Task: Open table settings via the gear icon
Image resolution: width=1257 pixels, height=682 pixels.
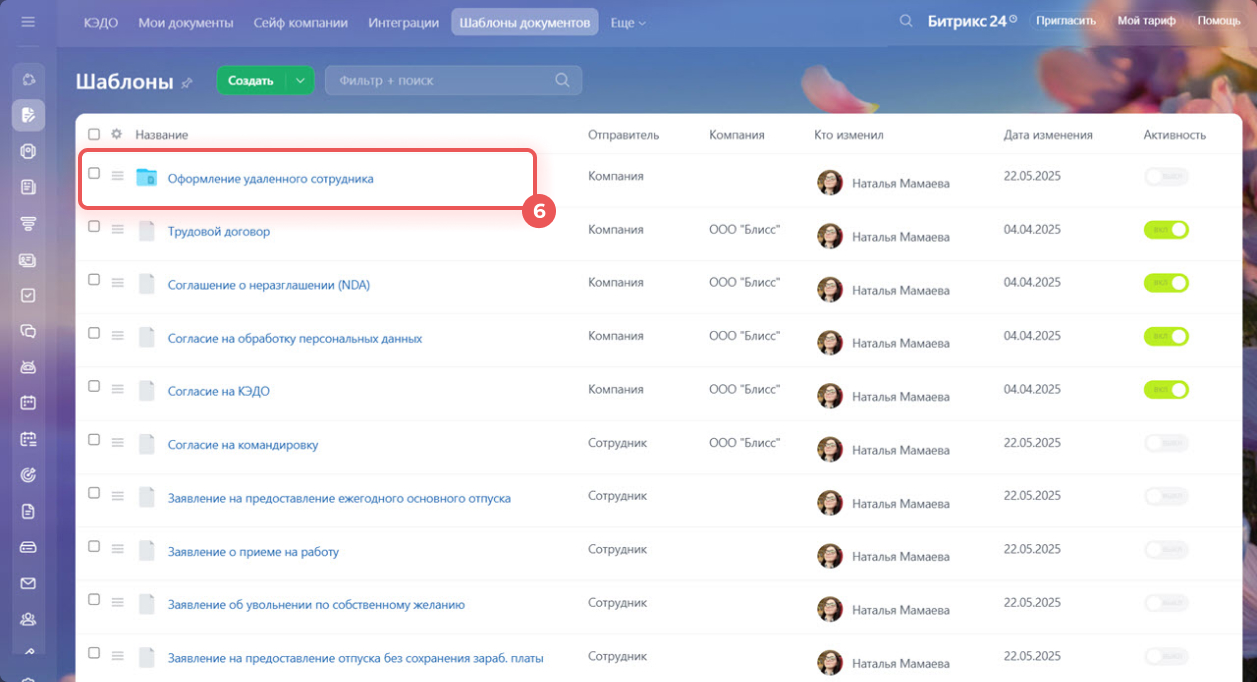Action: 117,134
